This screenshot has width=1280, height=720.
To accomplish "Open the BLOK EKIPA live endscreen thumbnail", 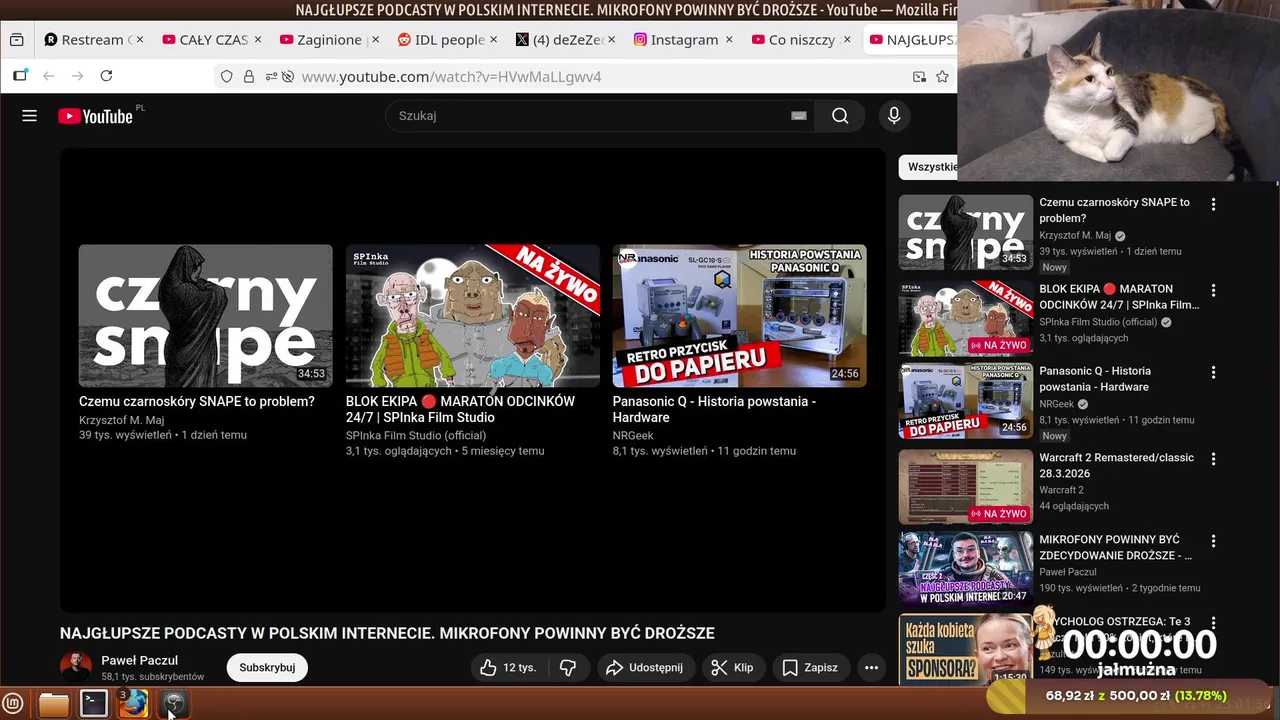I will 472,316.
